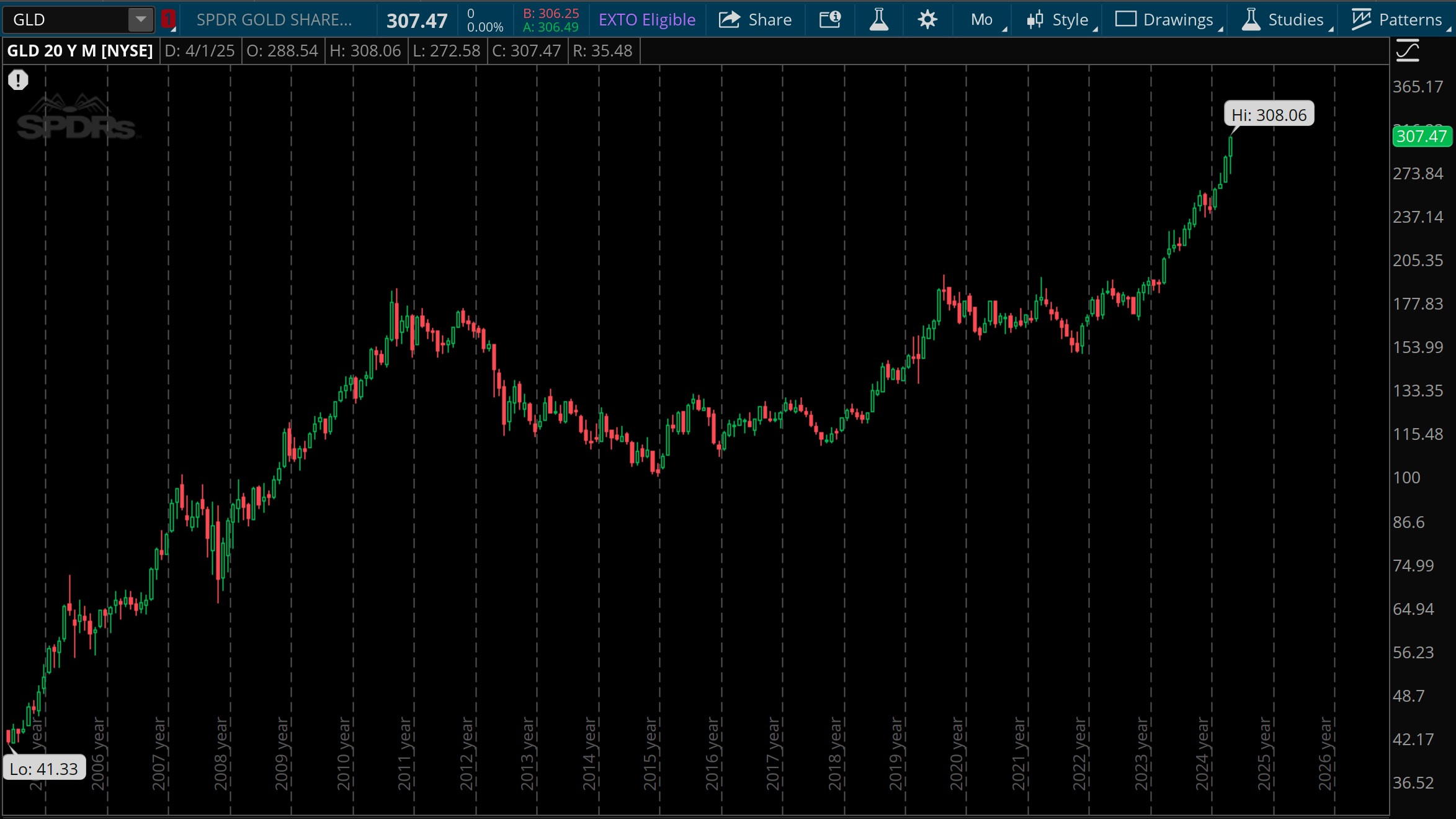
Task: Click the L: 272.58 low value
Action: point(446,51)
